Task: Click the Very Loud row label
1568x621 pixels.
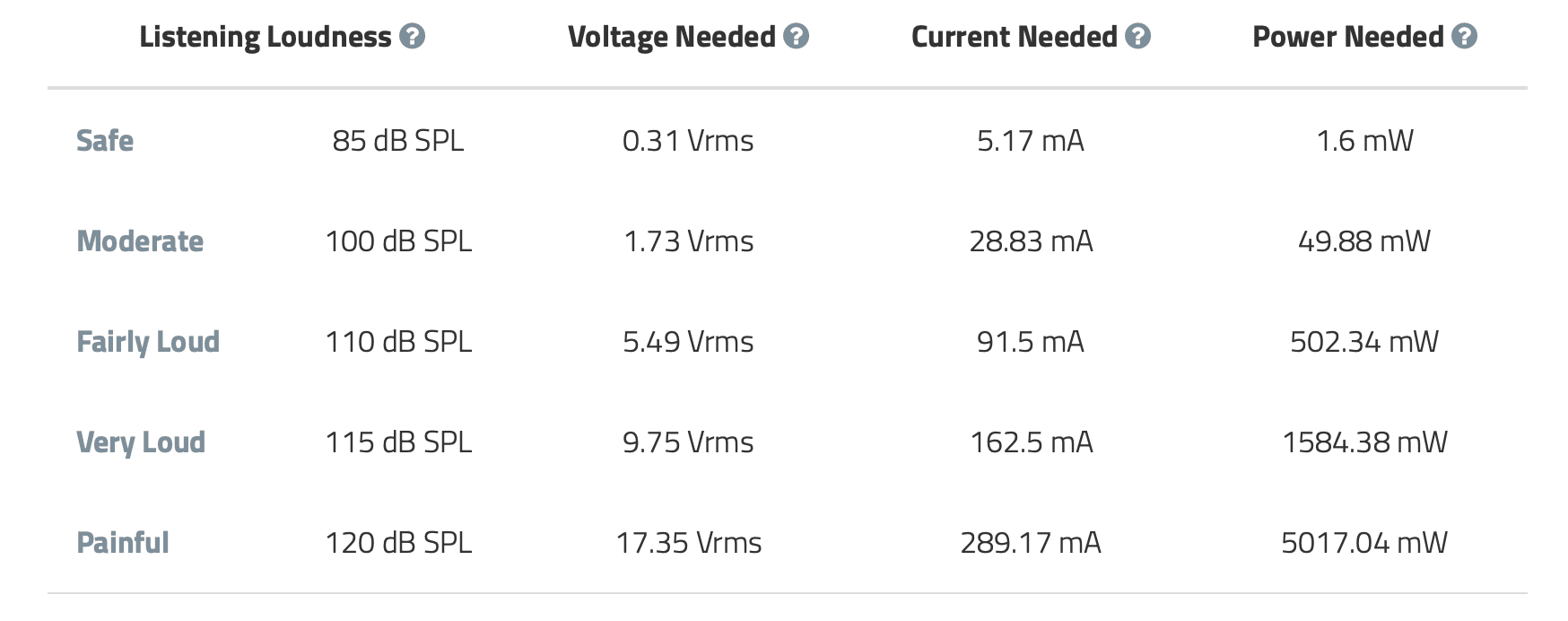Action: (141, 442)
